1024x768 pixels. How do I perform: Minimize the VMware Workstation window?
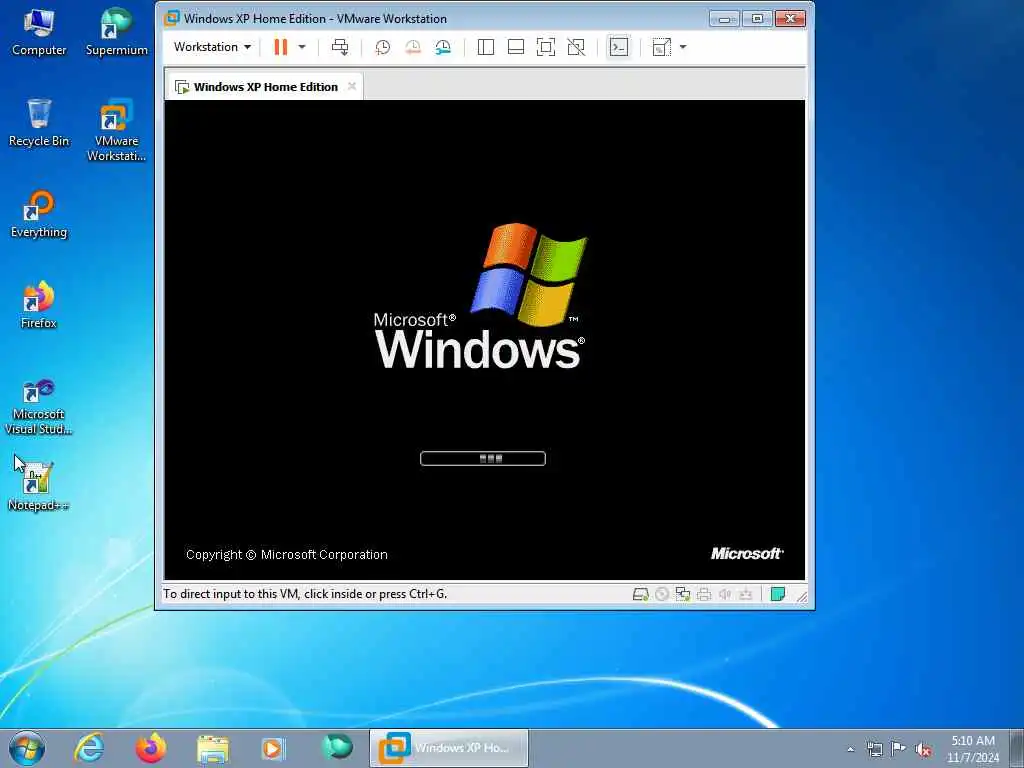pos(724,19)
